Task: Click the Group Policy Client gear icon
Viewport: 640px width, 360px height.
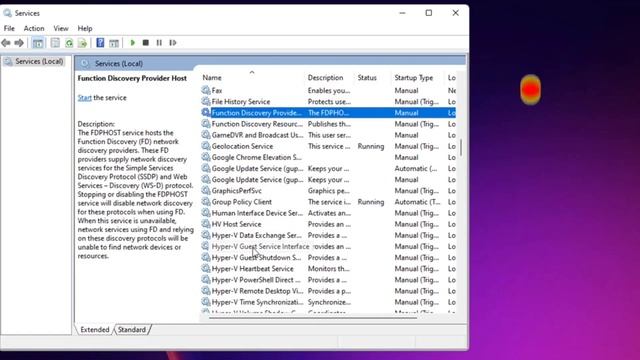Action: tap(206, 202)
